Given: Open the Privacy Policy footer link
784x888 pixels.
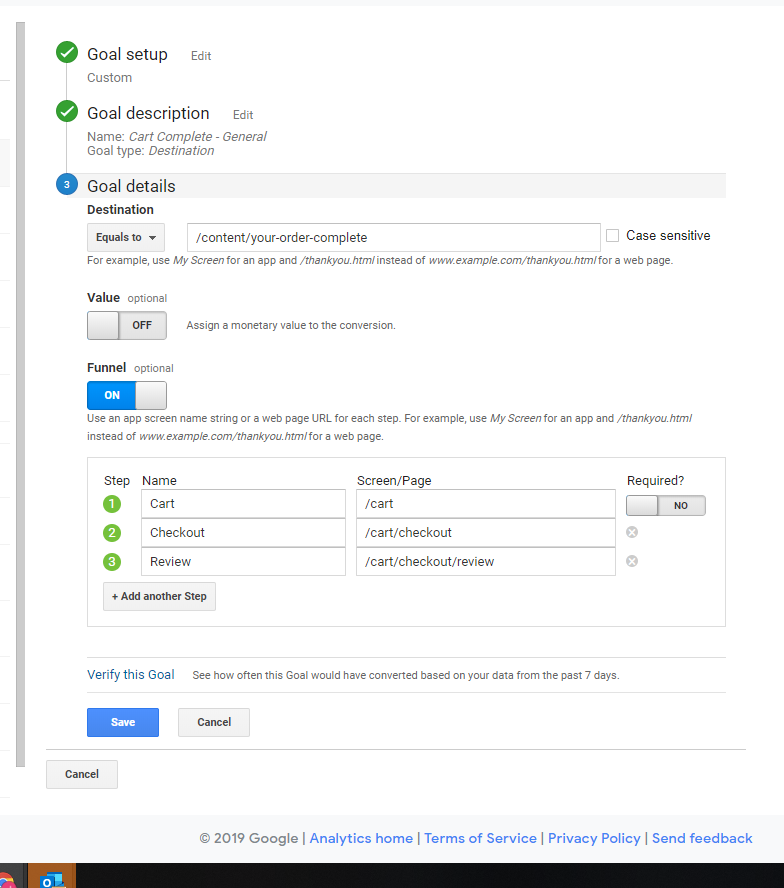Looking at the screenshot, I should (x=594, y=838).
